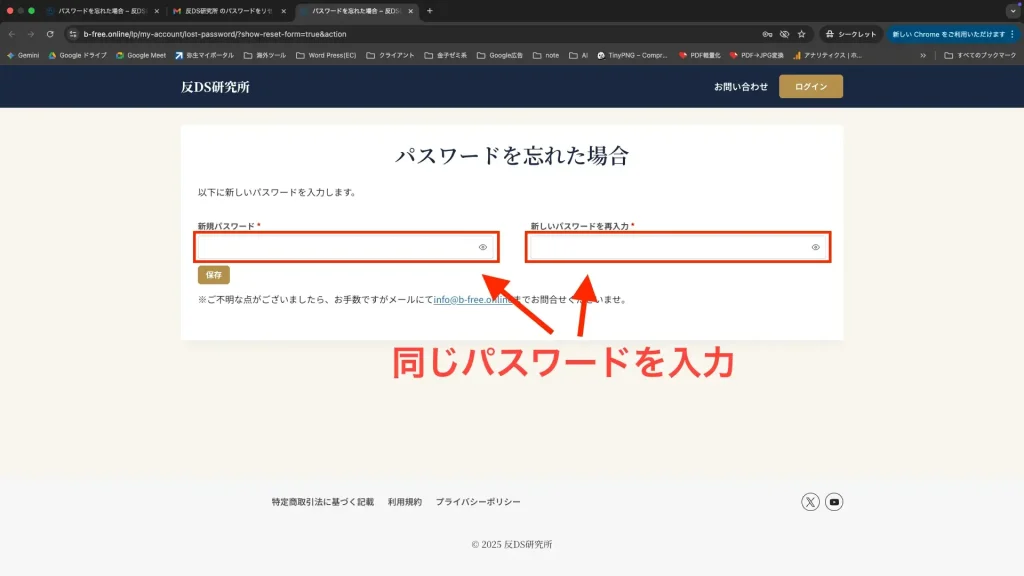
Task: Click the 新規パスワード input field
Action: [x=335, y=247]
